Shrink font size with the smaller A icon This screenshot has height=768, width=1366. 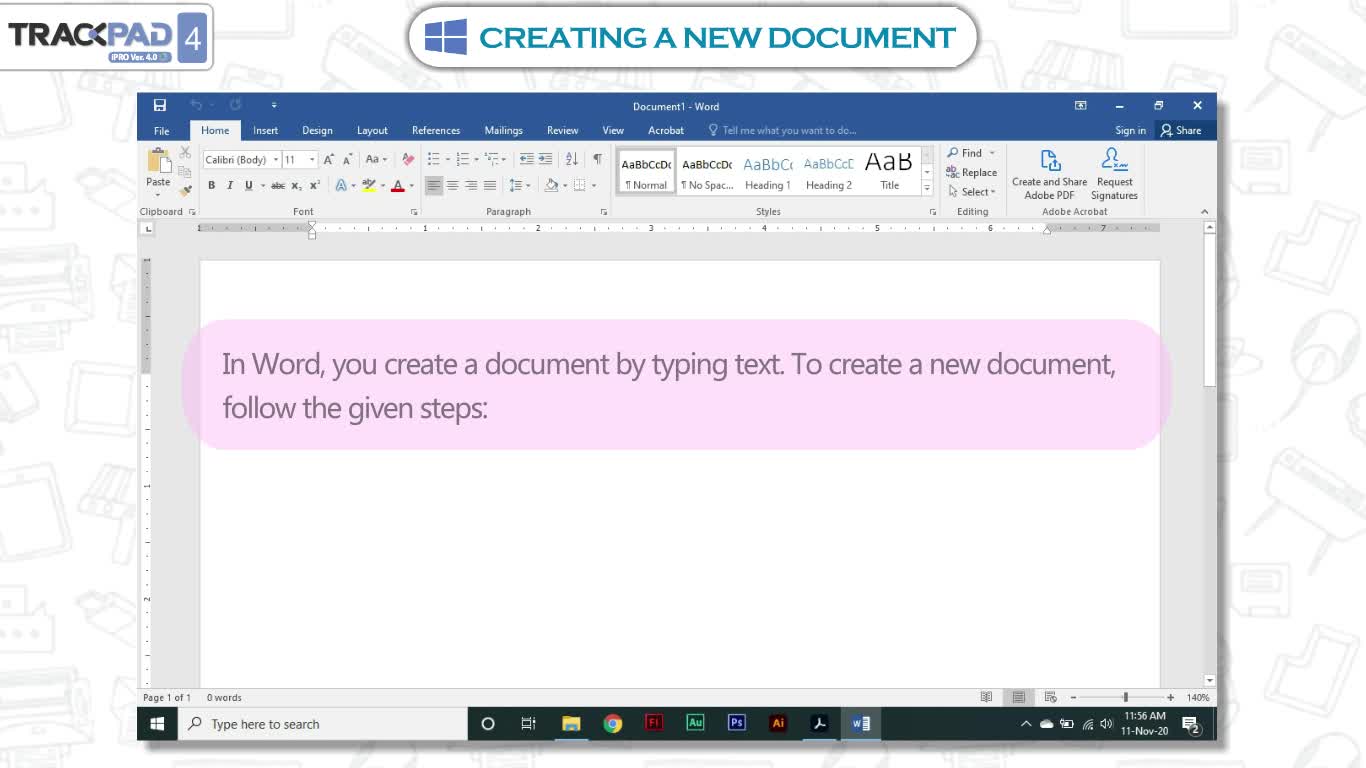pos(347,159)
